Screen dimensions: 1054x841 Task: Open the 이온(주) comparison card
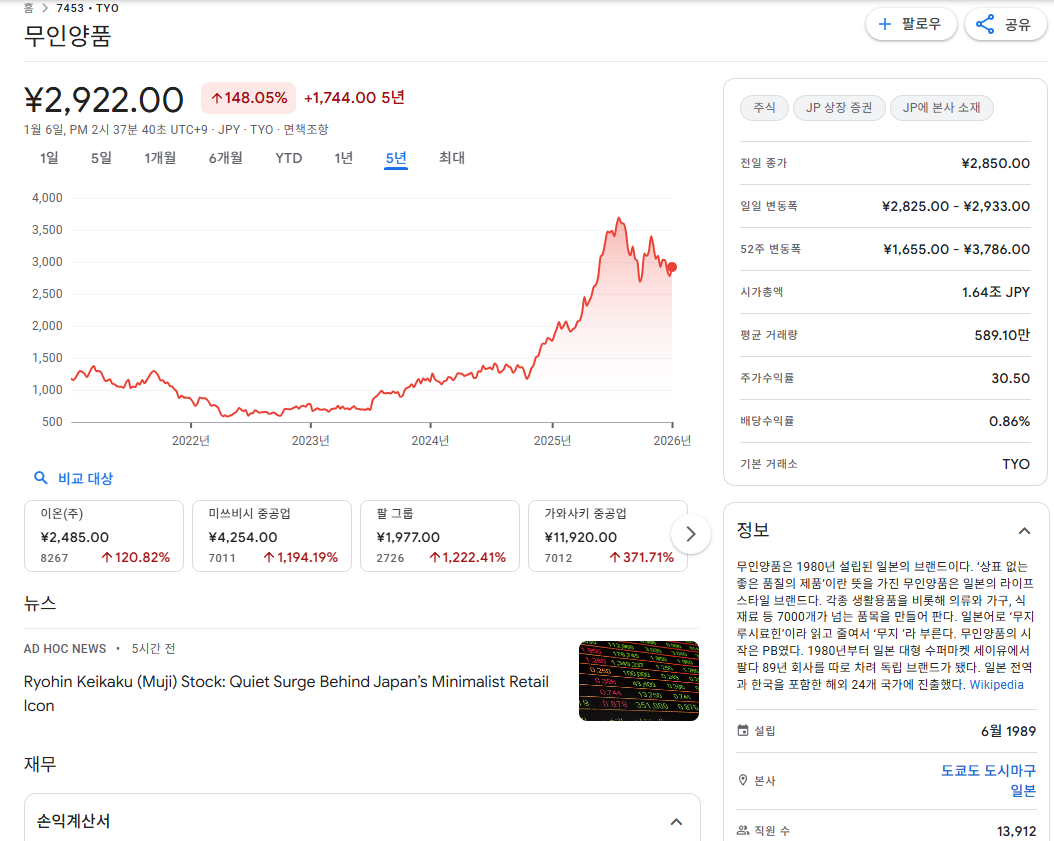point(104,536)
